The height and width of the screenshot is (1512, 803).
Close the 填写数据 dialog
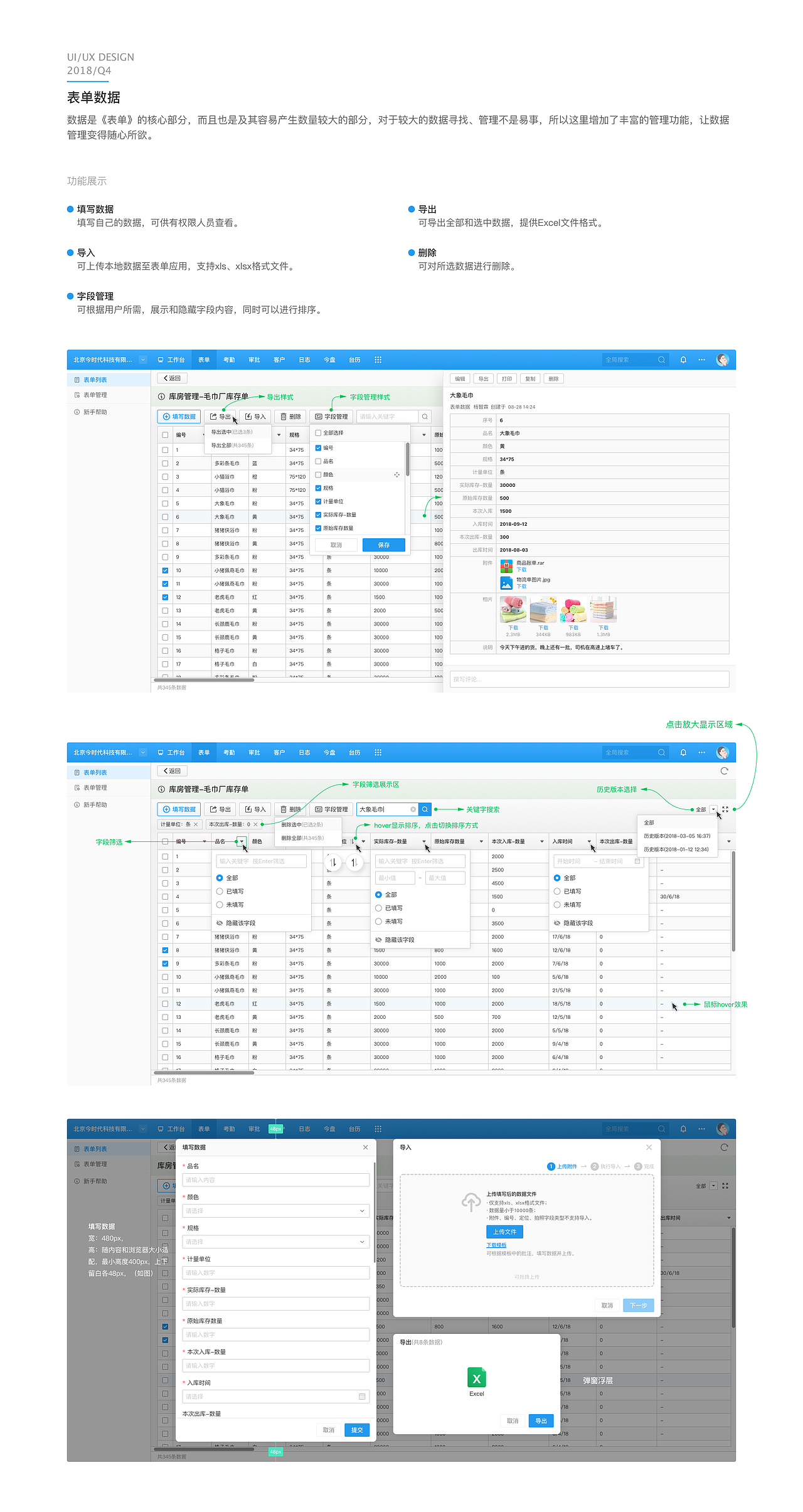point(366,1147)
